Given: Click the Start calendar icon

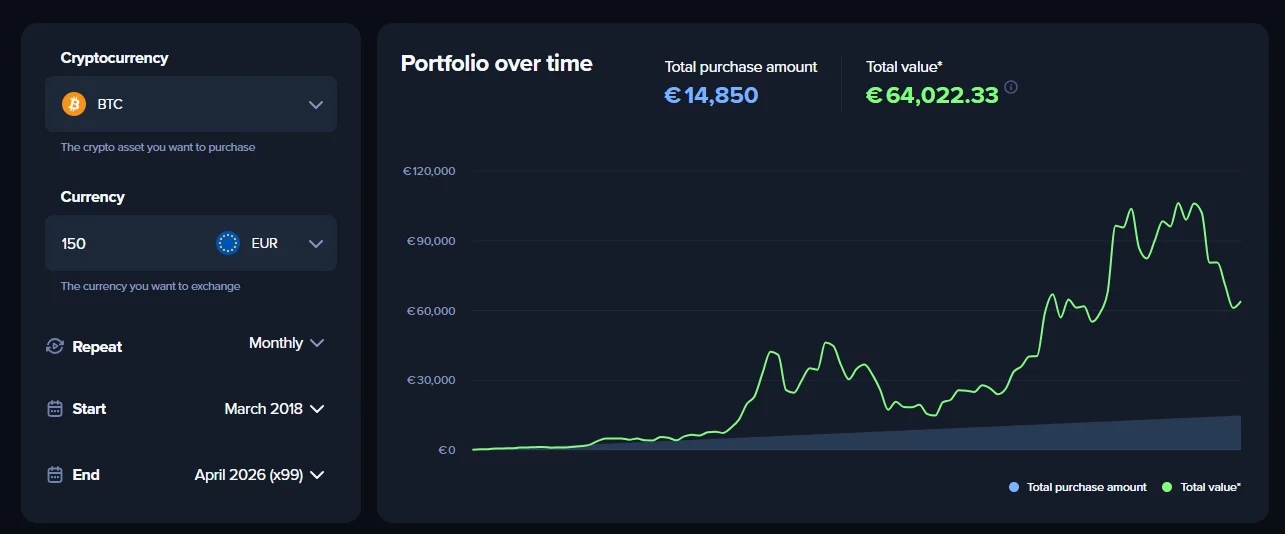Looking at the screenshot, I should [55, 408].
